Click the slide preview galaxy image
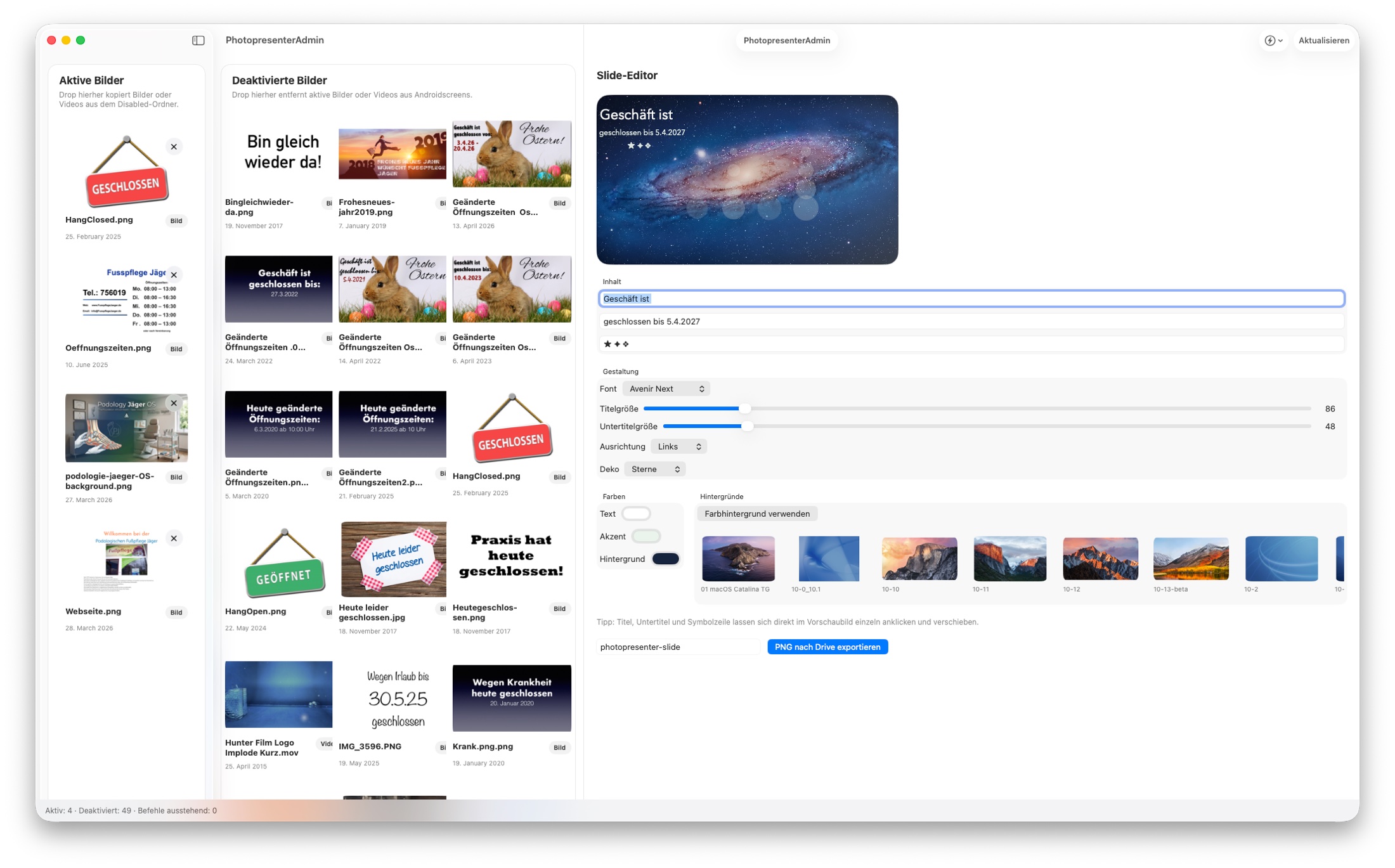The width and height of the screenshot is (1395, 868). [x=747, y=180]
